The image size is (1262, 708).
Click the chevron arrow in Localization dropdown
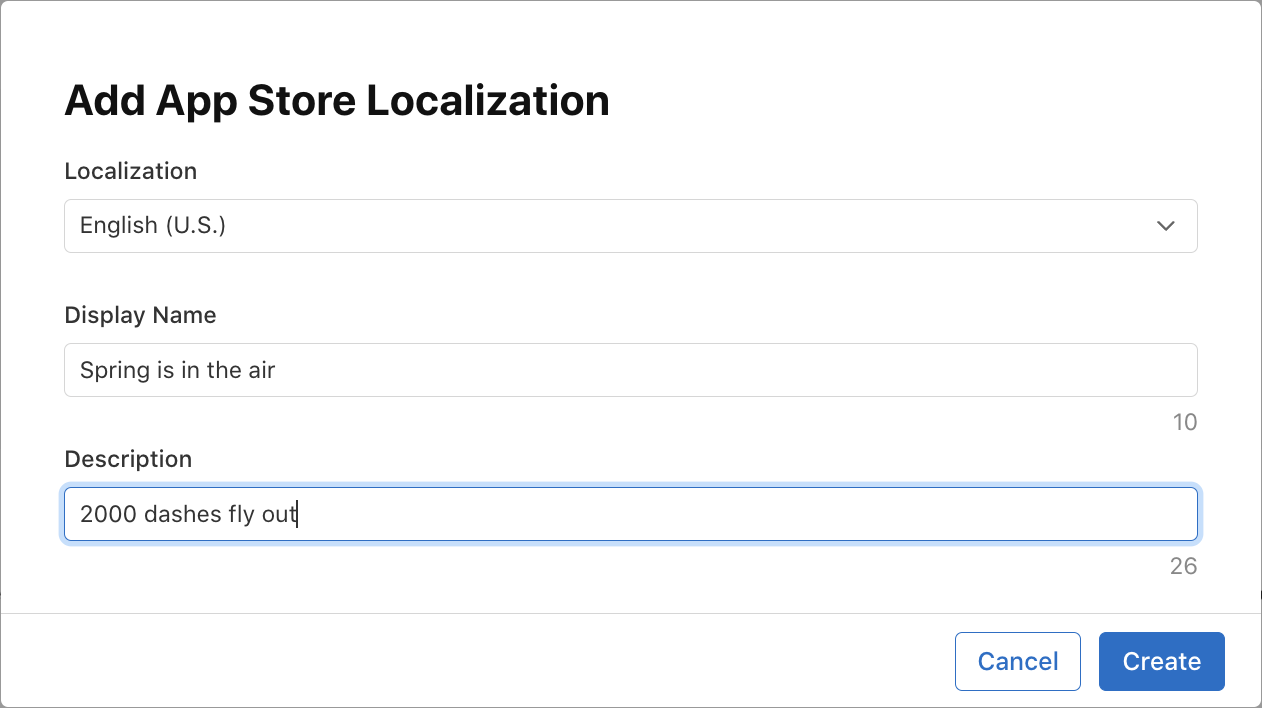pos(1165,226)
